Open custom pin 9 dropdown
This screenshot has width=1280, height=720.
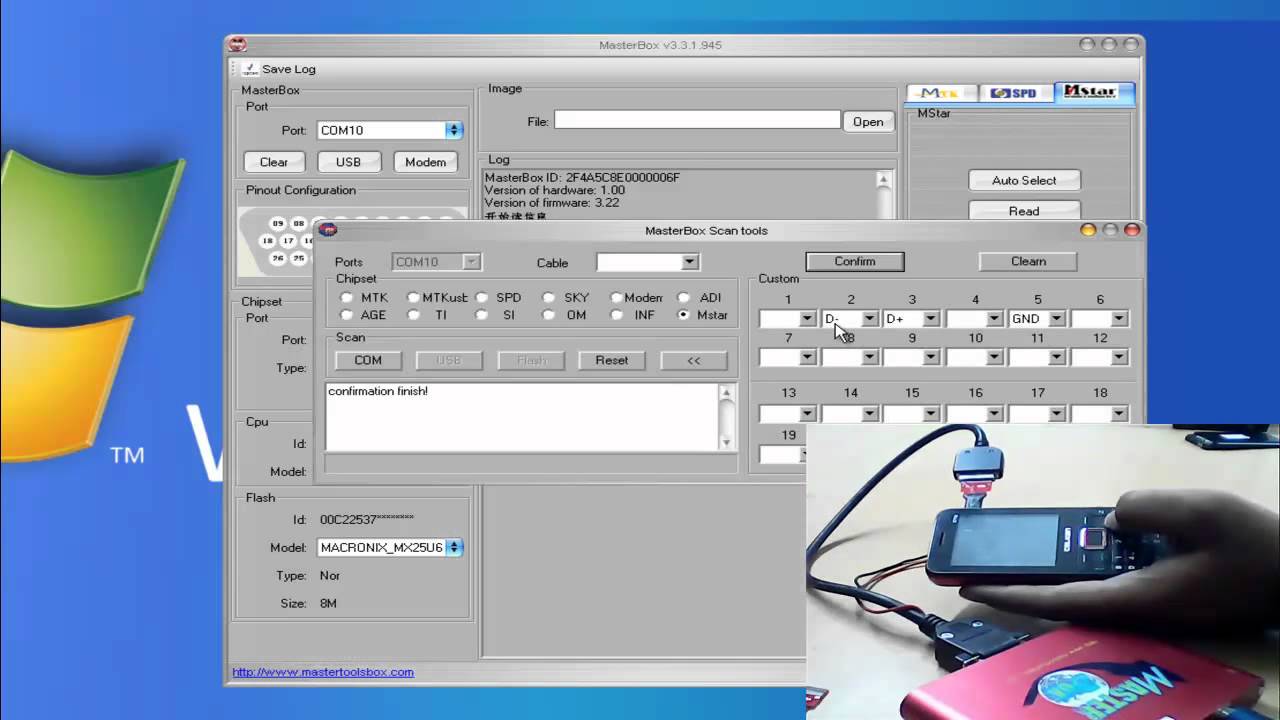[931, 357]
